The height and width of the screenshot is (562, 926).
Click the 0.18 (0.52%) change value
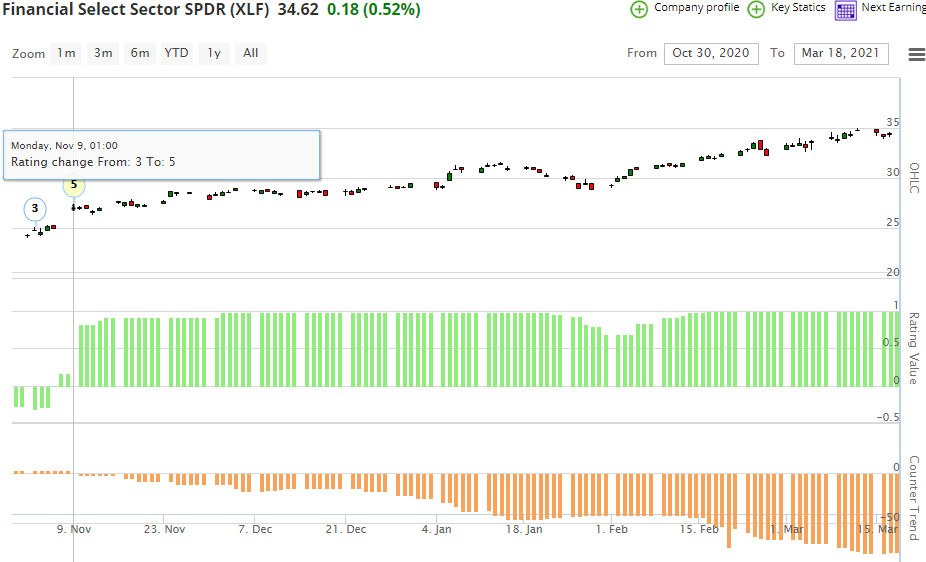pyautogui.click(x=374, y=9)
